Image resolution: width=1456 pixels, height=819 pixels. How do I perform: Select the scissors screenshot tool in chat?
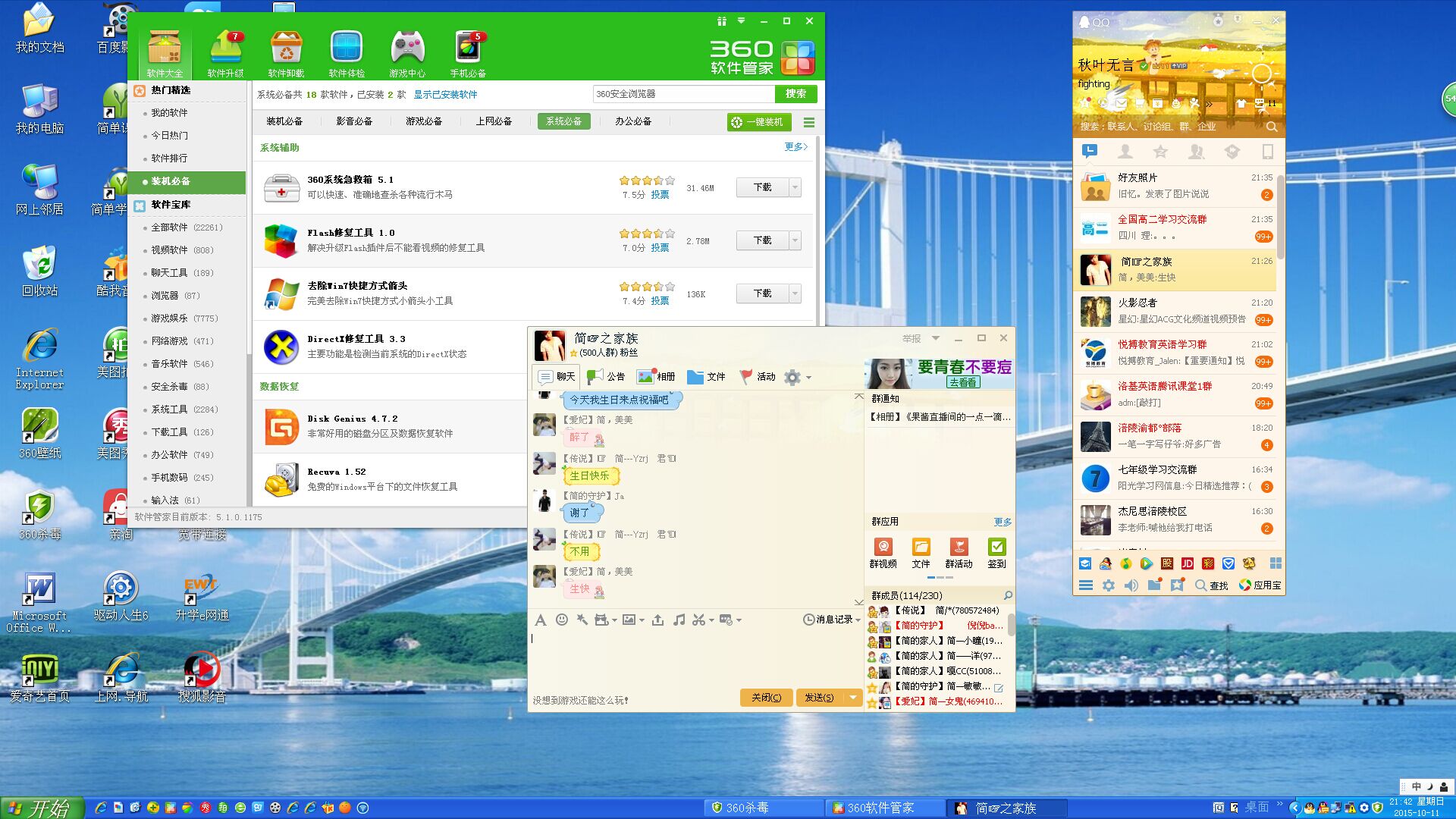(699, 620)
